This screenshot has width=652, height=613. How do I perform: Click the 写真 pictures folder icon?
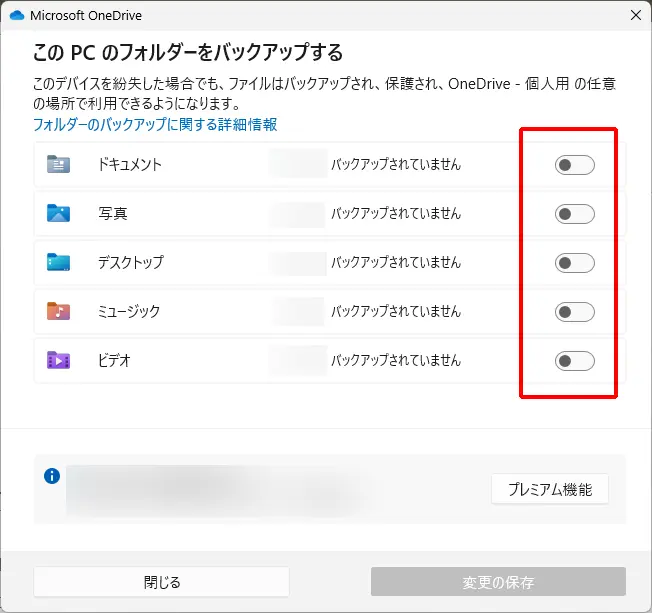coord(58,213)
